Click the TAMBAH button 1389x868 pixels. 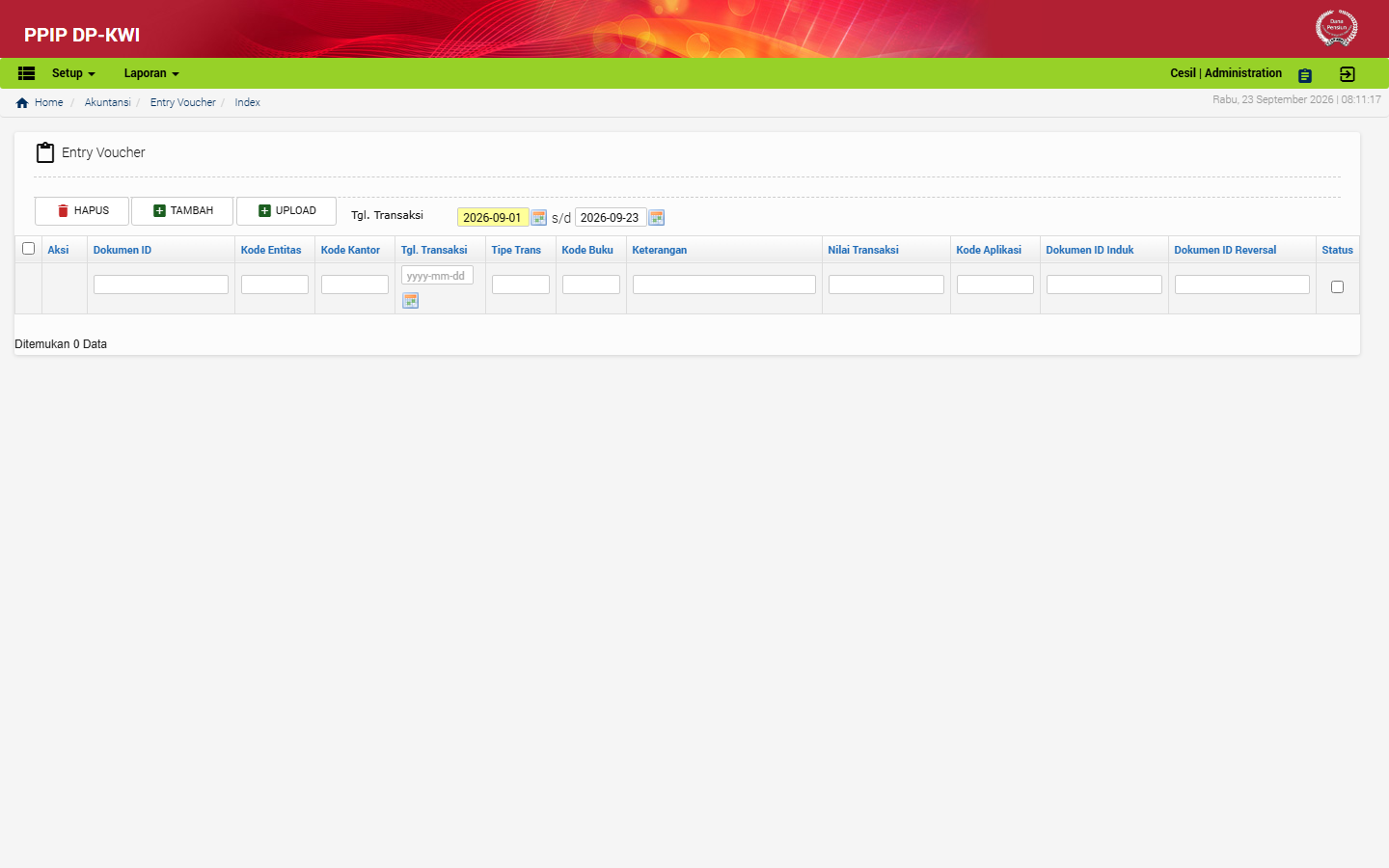(x=182, y=211)
